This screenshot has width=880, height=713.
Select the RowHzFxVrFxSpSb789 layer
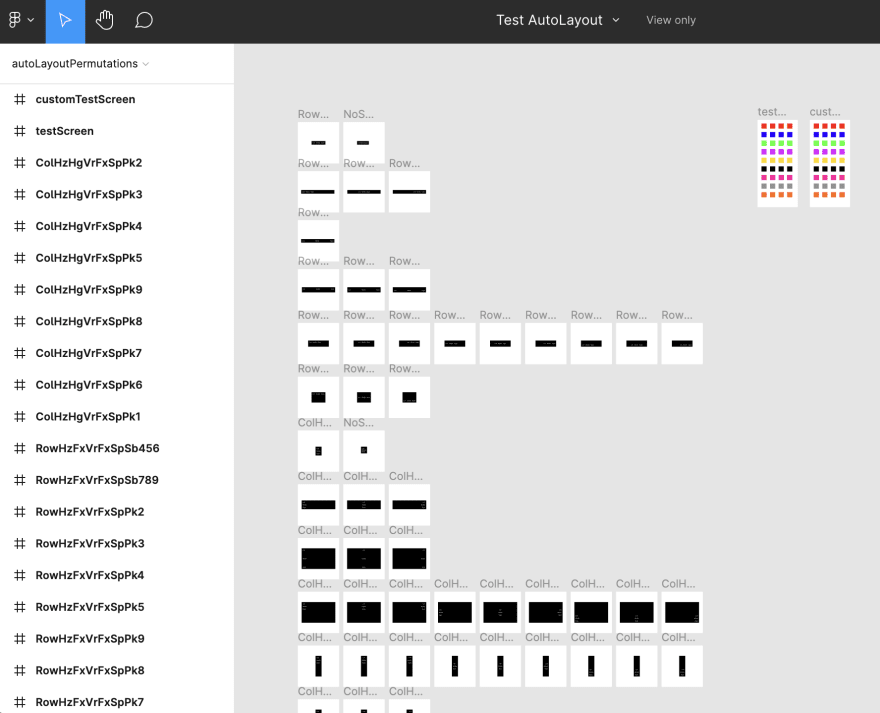pyautogui.click(x=117, y=480)
